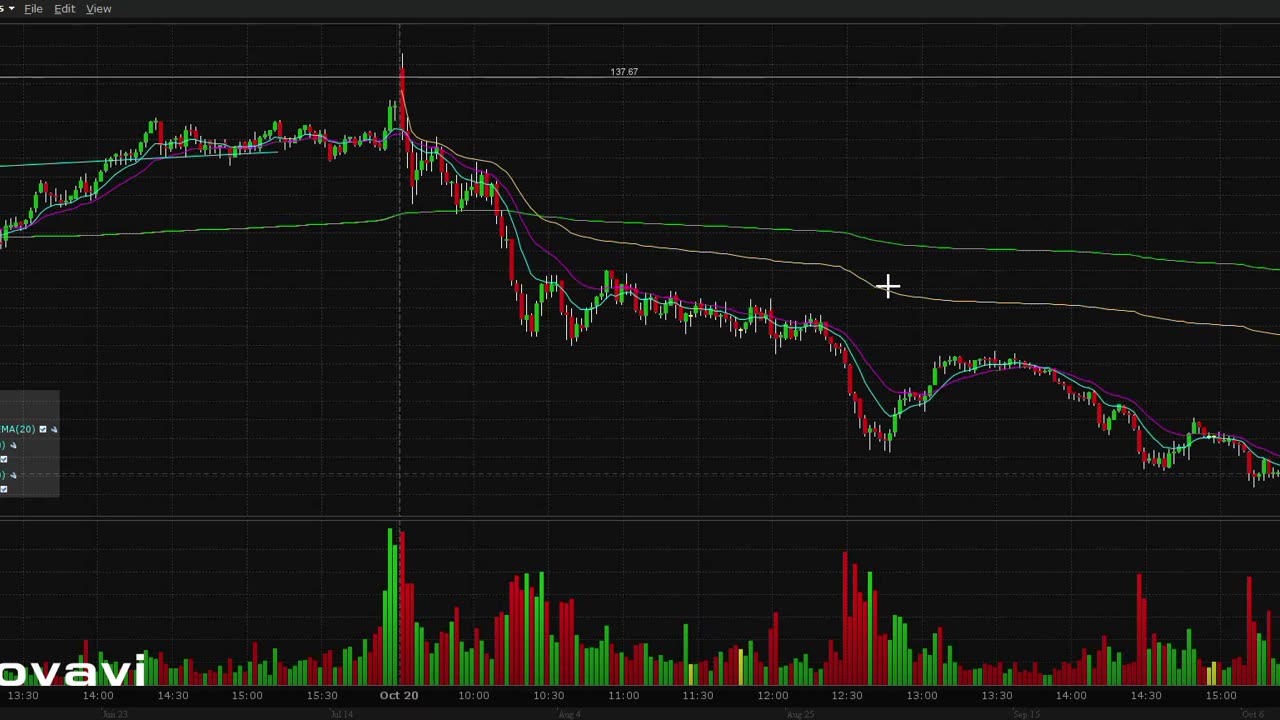Click the 13:00 time axis label
This screenshot has width=1280, height=720.
(922, 695)
